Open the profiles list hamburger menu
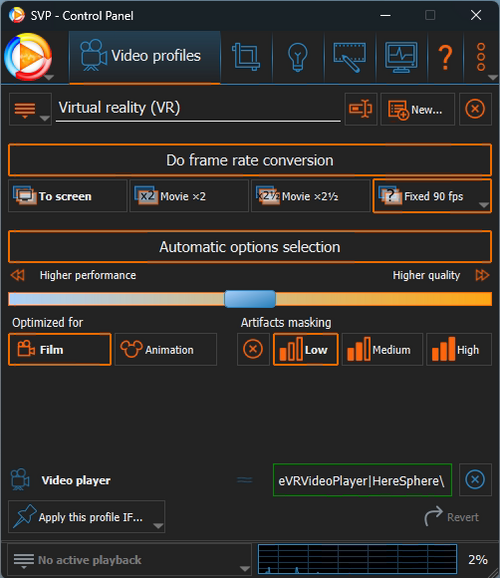Image resolution: width=500 pixels, height=578 pixels. 30,109
